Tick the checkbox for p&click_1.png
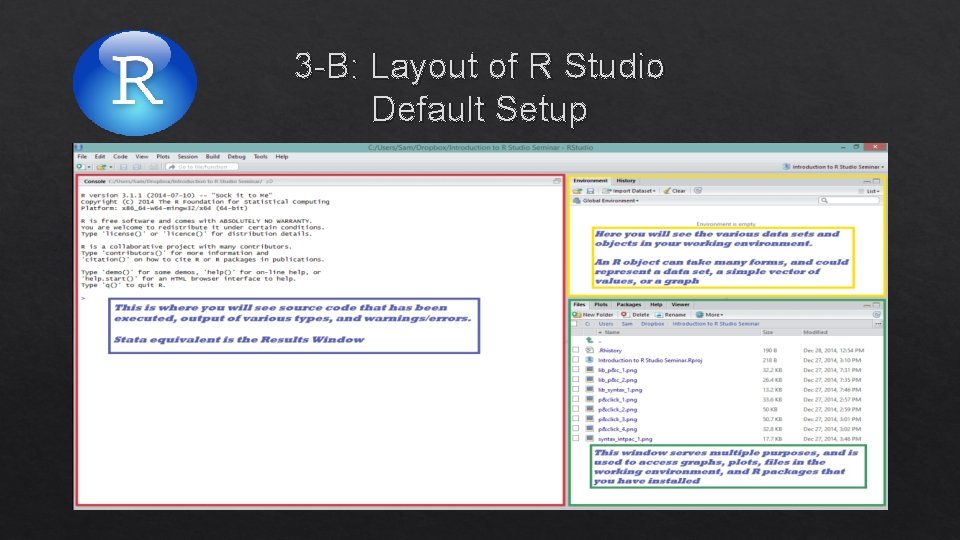960x540 pixels. 576,399
